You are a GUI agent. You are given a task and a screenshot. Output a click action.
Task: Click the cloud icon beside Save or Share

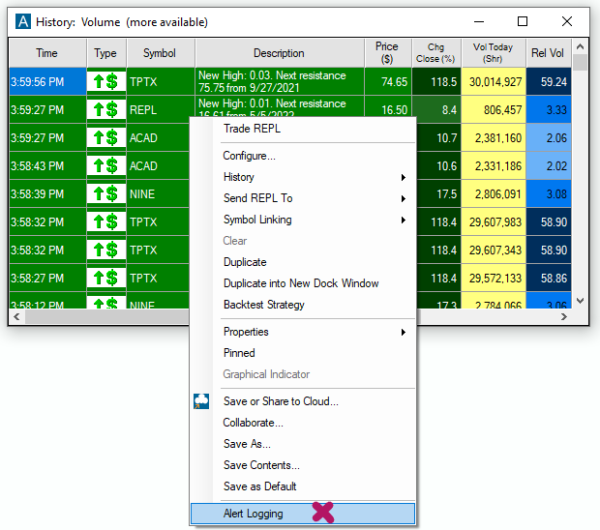pyautogui.click(x=203, y=401)
